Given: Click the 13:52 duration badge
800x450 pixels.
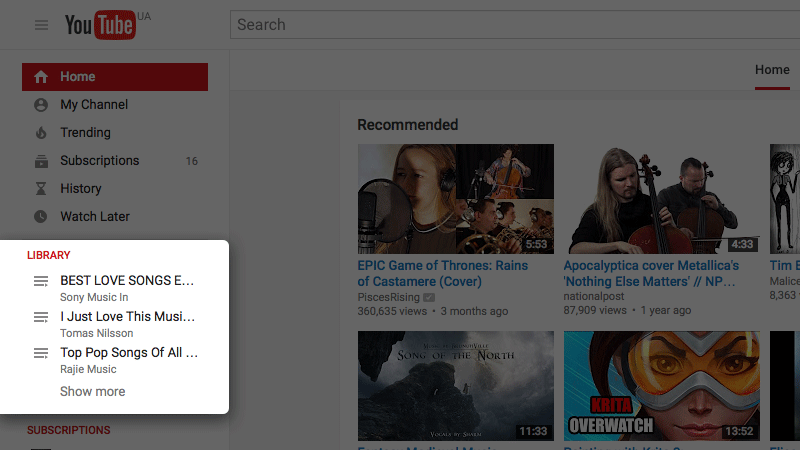Looking at the screenshot, I should (x=739, y=432).
